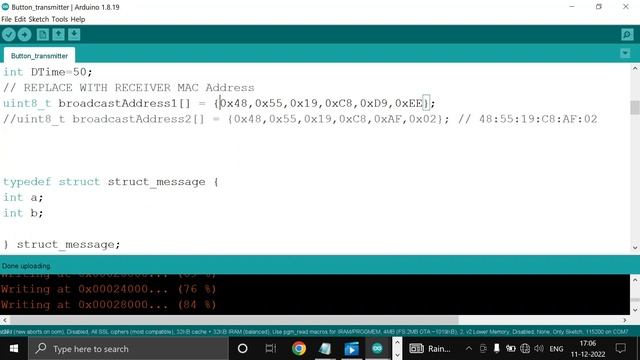Screen dimensions: 640x360
Task: Open Google Chrome from the taskbar
Action: point(299,349)
